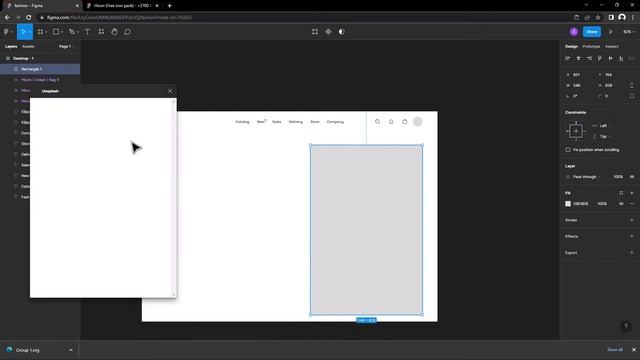Click the X position input field
Image resolution: width=640 pixels, height=360 pixels.
576,75
